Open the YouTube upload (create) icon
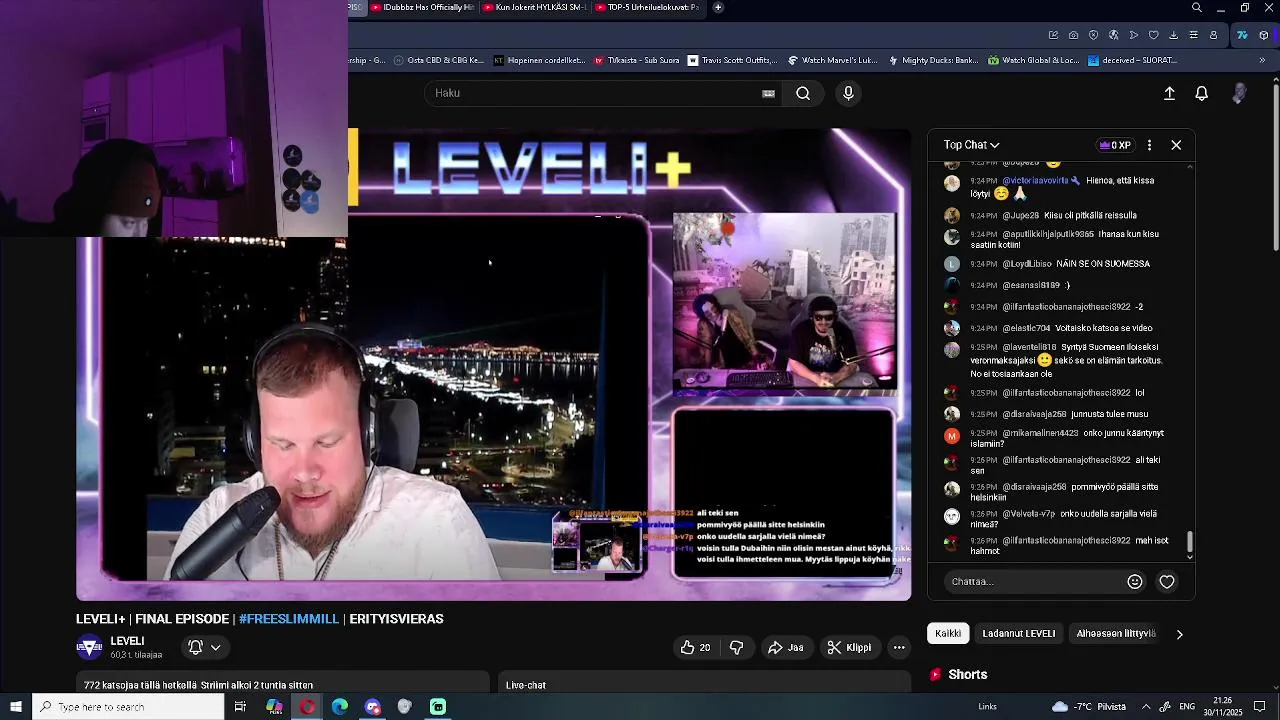This screenshot has height=720, width=1280. click(x=1169, y=93)
